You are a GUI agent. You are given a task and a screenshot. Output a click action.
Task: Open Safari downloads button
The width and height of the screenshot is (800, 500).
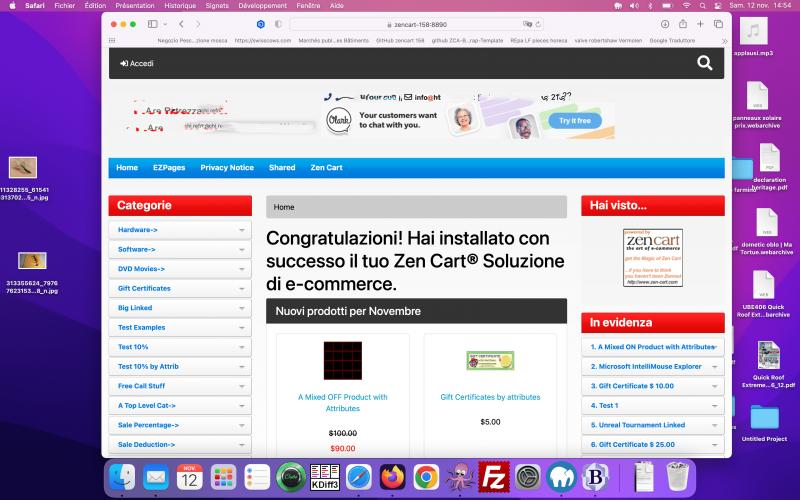coord(665,24)
